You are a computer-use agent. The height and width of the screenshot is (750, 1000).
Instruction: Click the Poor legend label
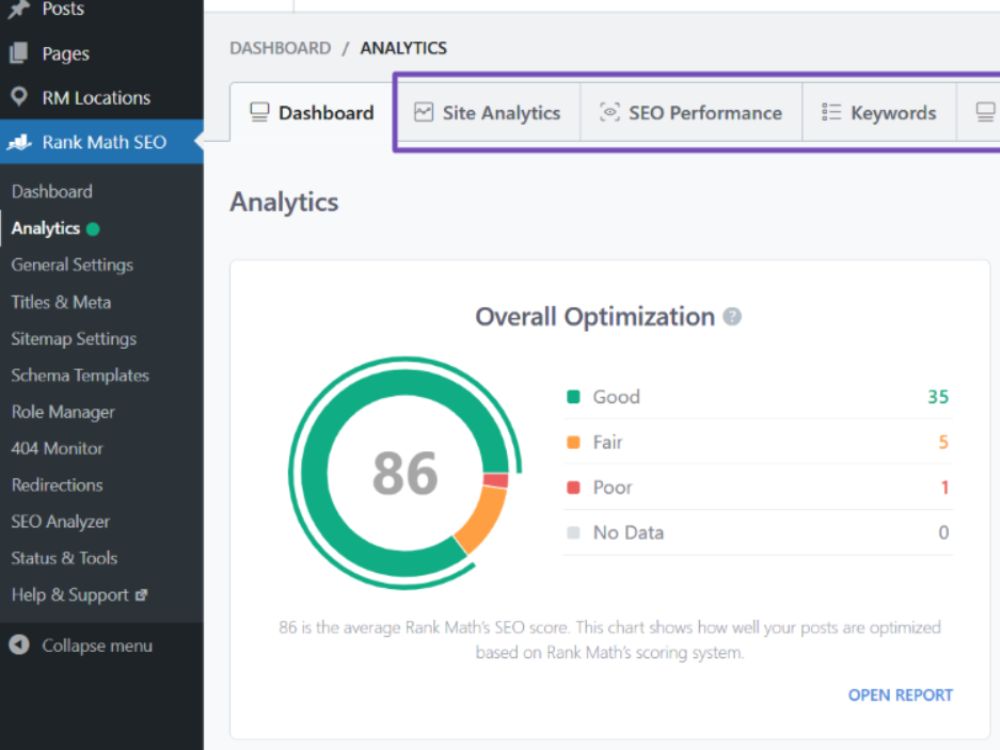612,487
